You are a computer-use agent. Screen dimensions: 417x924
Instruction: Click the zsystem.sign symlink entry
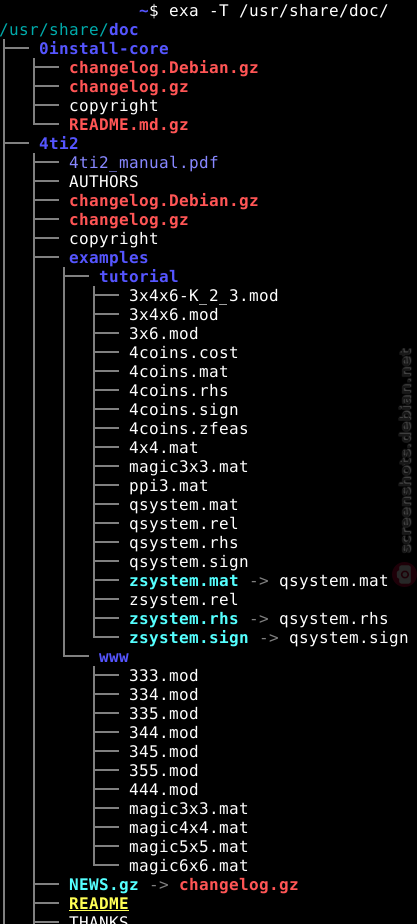tap(188, 638)
